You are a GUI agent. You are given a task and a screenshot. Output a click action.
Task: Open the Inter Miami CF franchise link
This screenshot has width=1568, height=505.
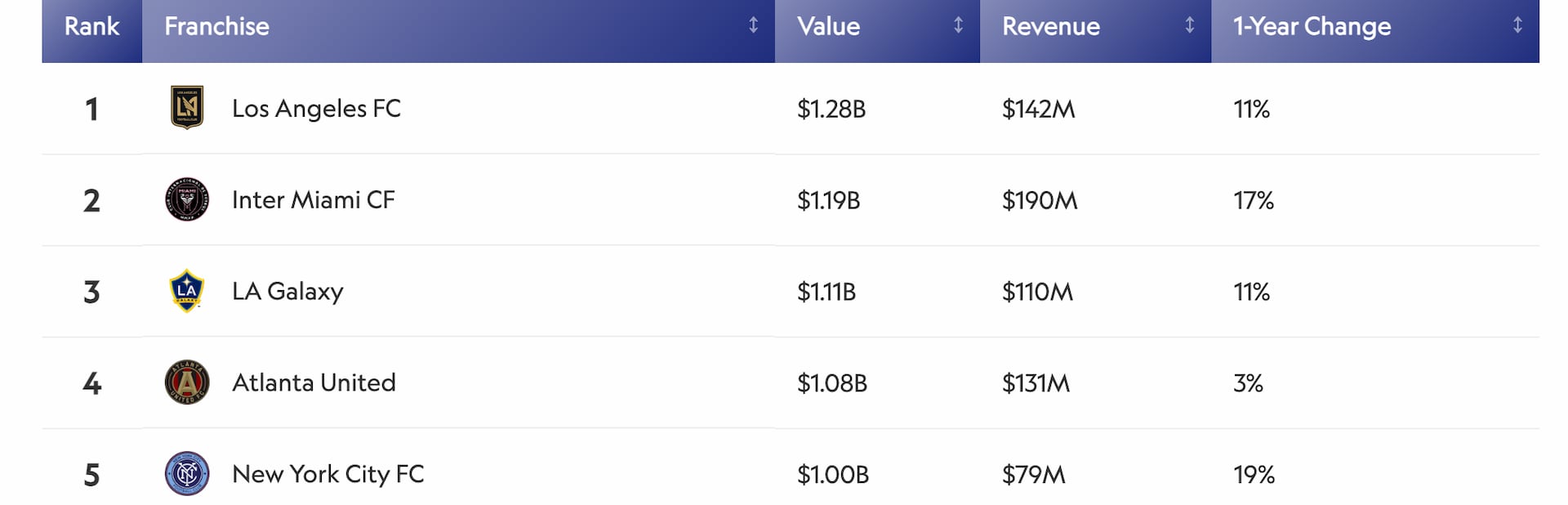(x=313, y=200)
